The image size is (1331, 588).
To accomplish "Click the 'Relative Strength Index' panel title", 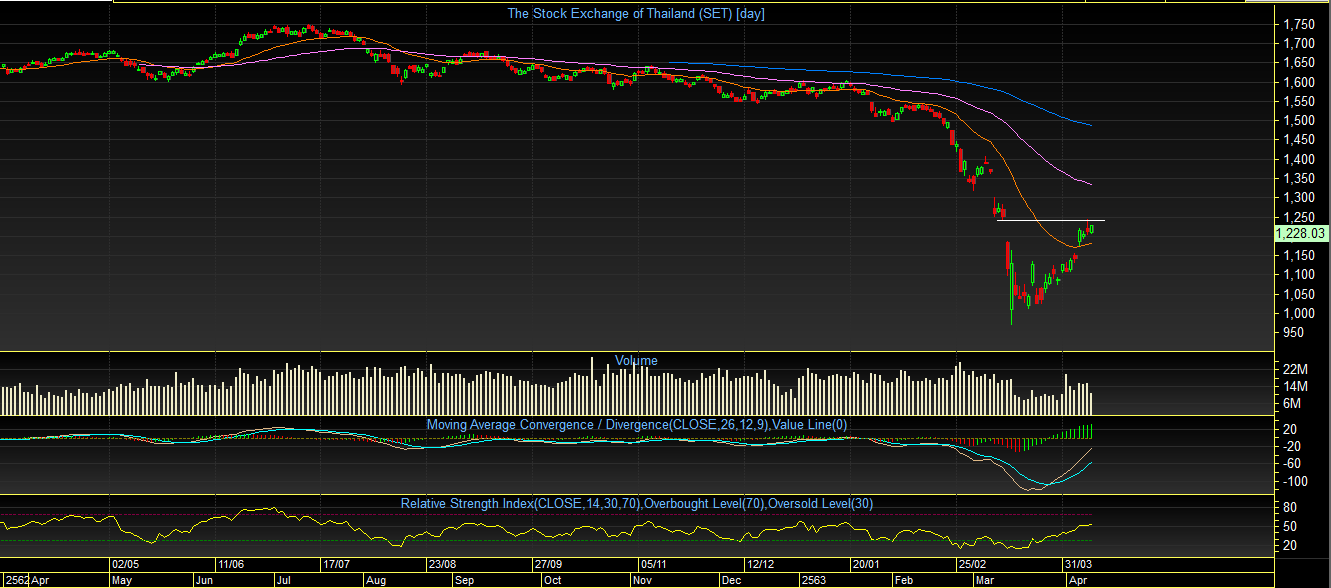I will [x=637, y=503].
